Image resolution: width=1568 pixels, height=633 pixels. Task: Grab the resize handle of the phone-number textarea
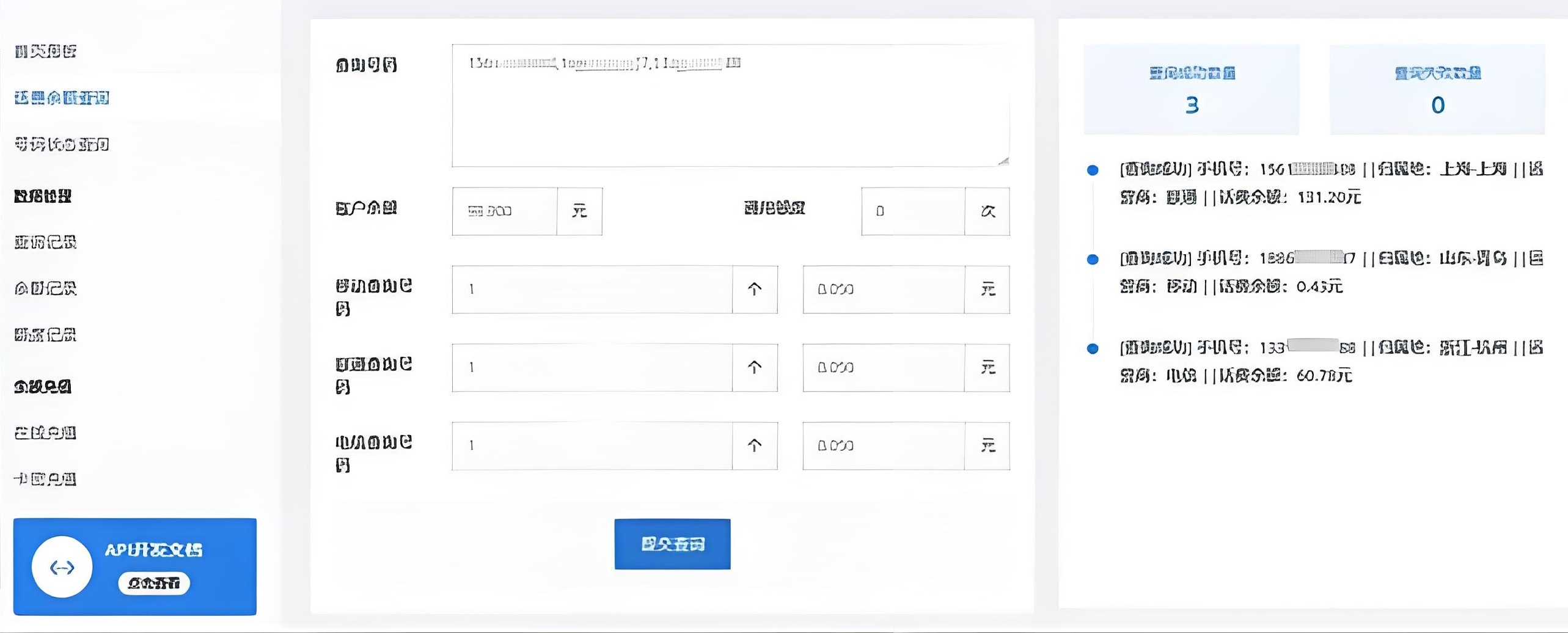(x=1003, y=161)
